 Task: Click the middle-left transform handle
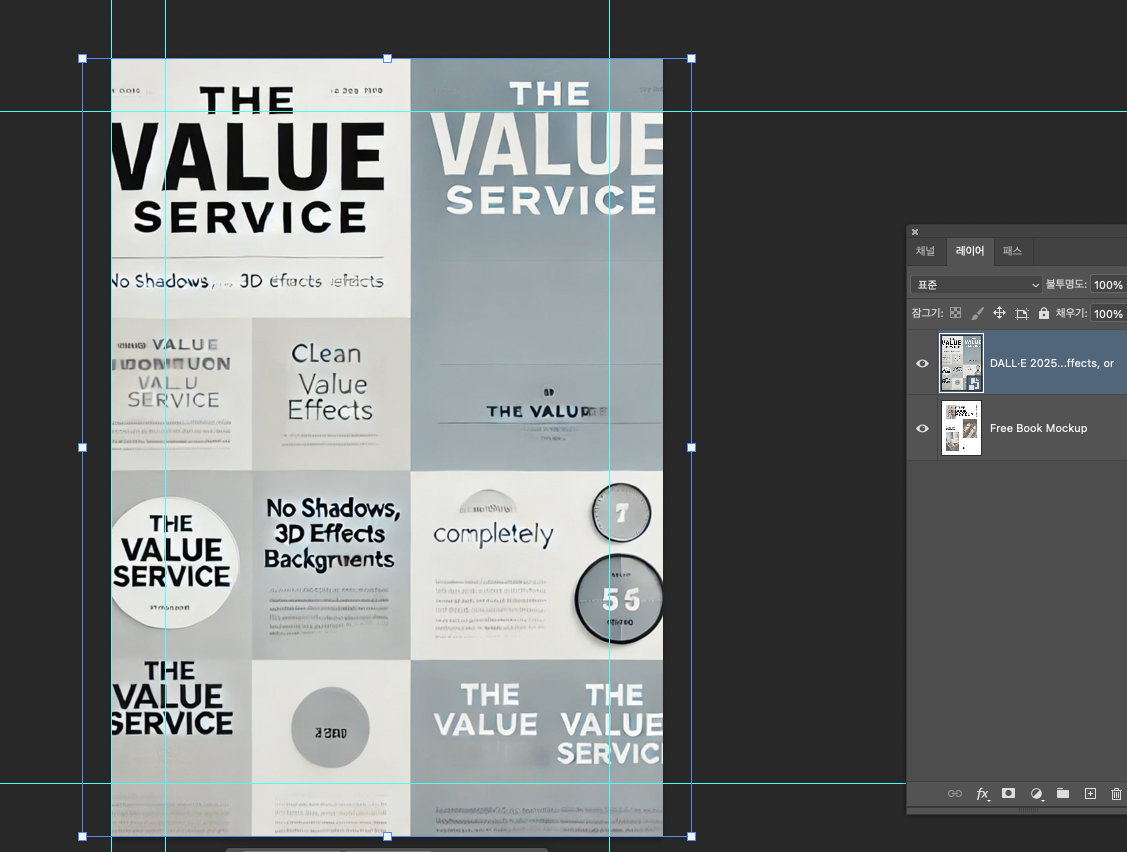pos(83,447)
